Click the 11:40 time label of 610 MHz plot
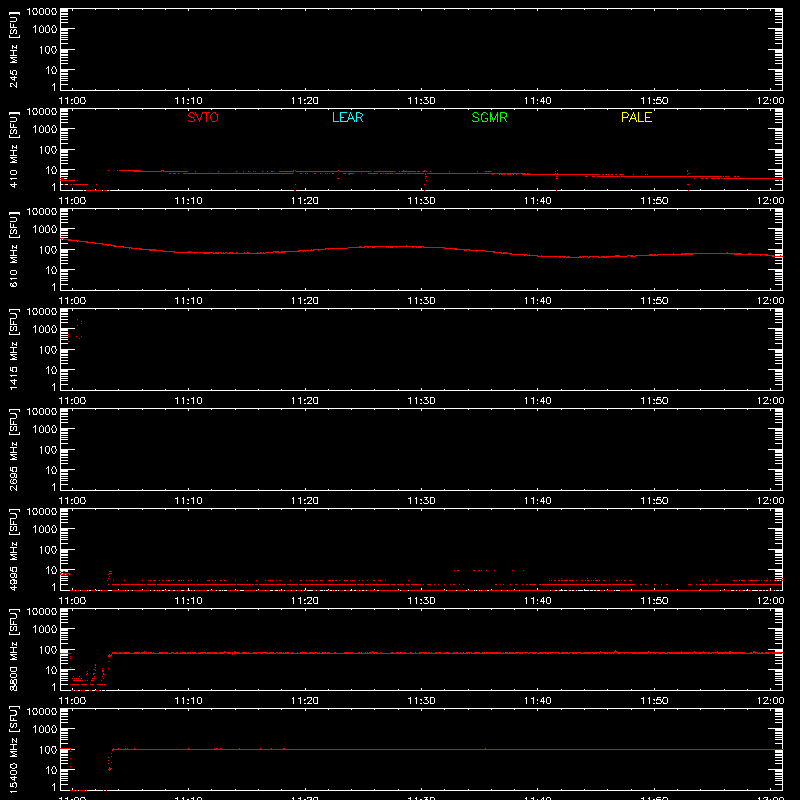The image size is (800, 800). click(538, 301)
